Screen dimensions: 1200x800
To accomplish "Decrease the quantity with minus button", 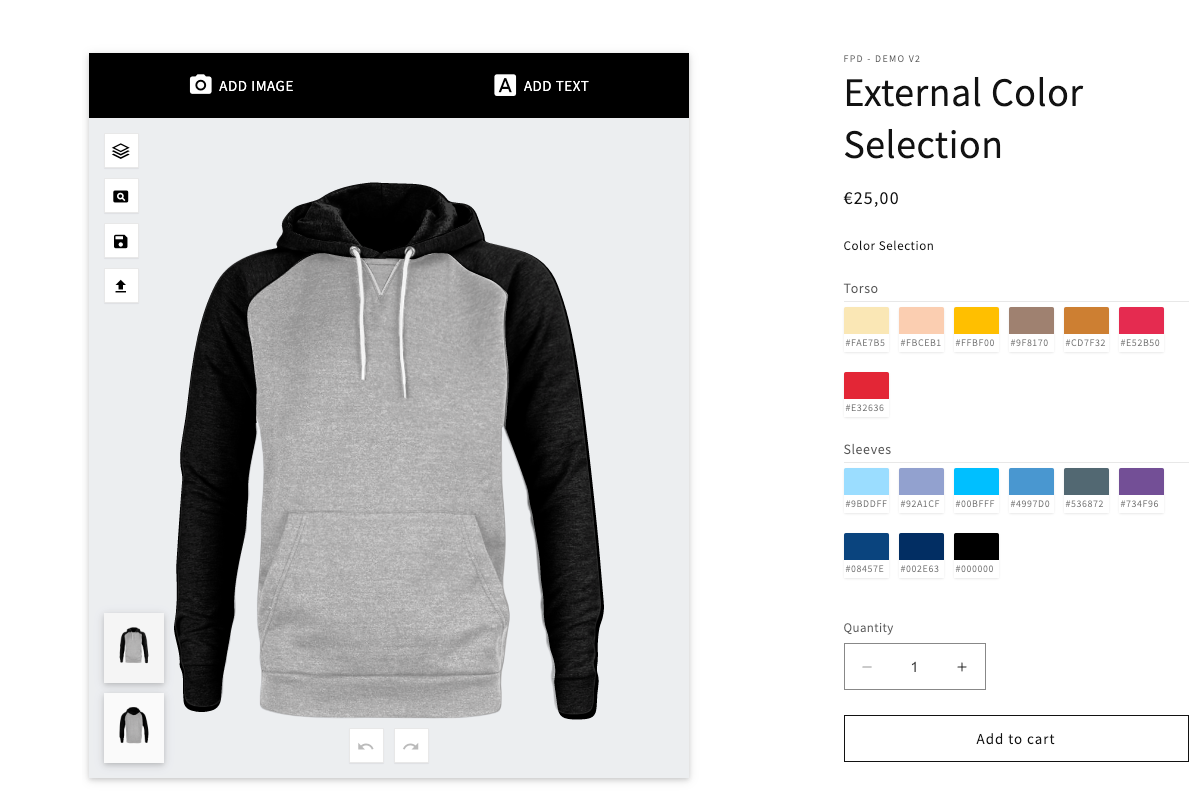I will point(867,666).
